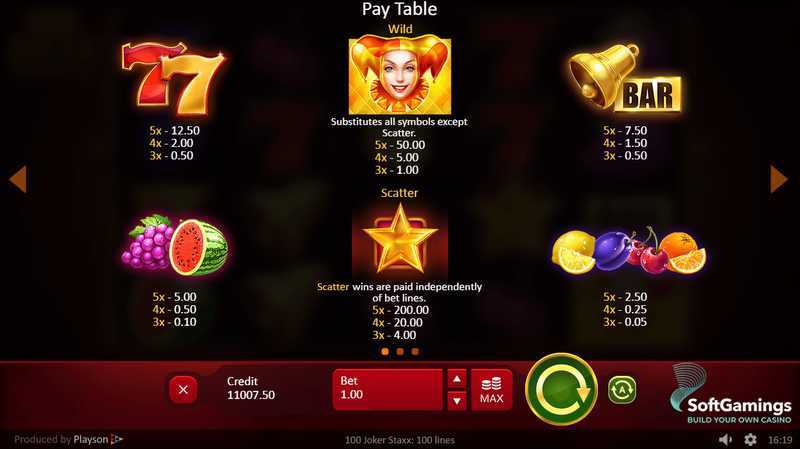Click the golden star Scatter symbol

[400, 240]
